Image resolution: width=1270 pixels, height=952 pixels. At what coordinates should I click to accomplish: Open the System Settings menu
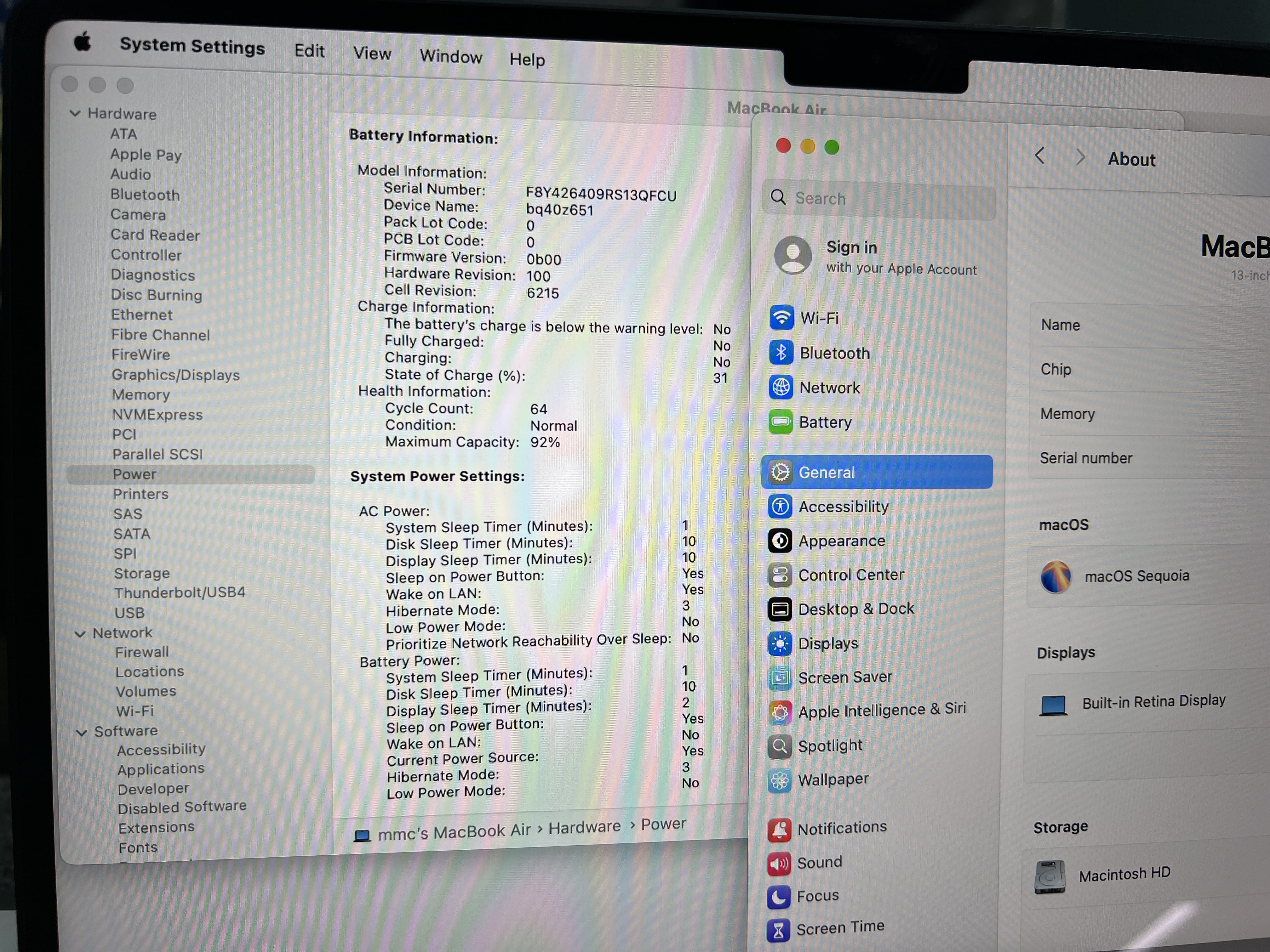point(192,46)
